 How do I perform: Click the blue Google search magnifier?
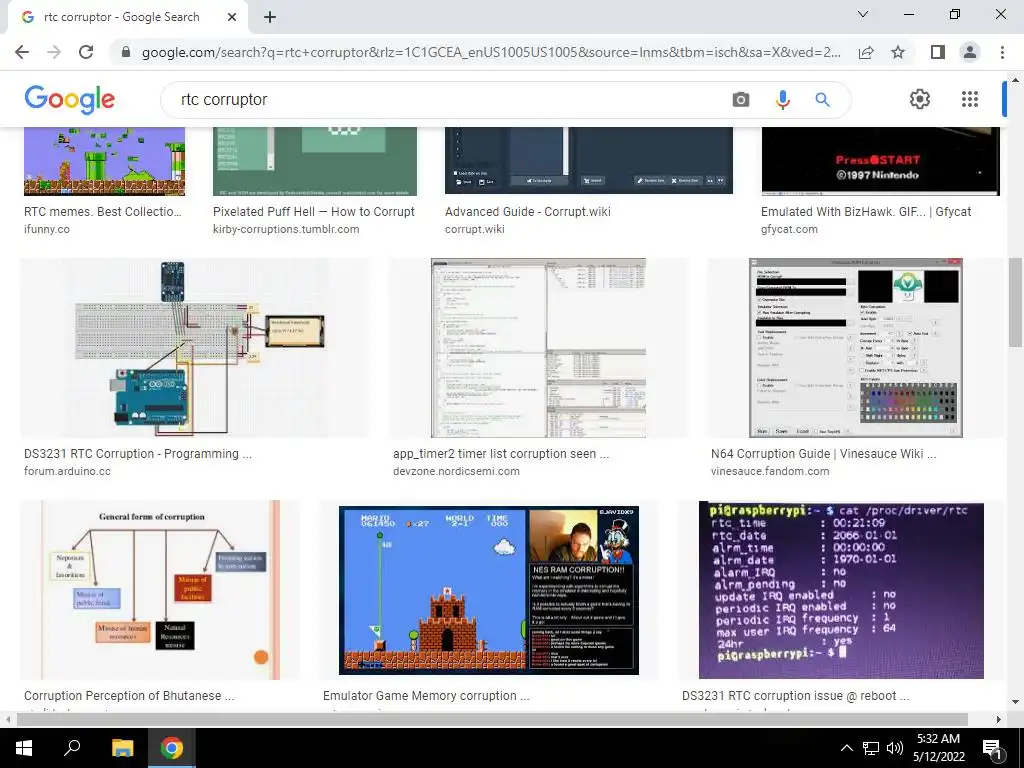(x=822, y=99)
